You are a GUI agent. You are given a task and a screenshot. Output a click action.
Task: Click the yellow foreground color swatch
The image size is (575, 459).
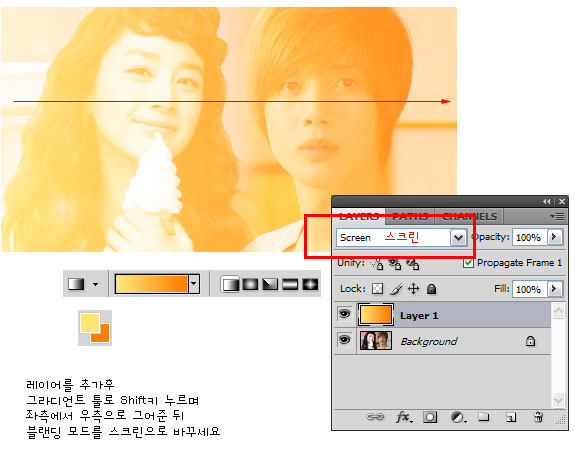pos(90,323)
